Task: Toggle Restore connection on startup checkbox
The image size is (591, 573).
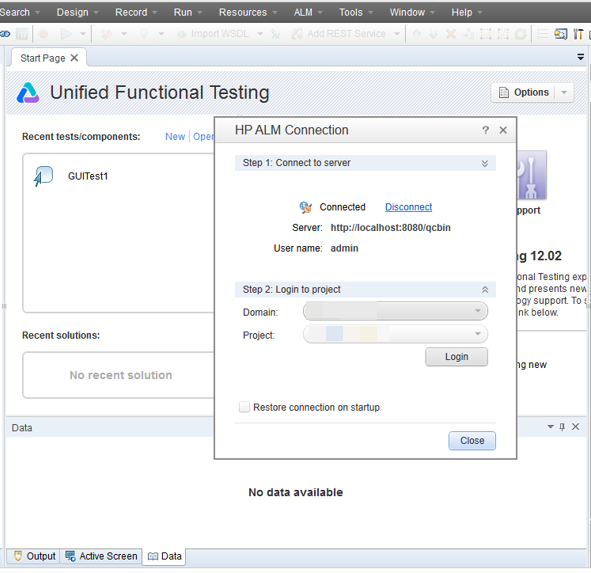Action: [244, 407]
